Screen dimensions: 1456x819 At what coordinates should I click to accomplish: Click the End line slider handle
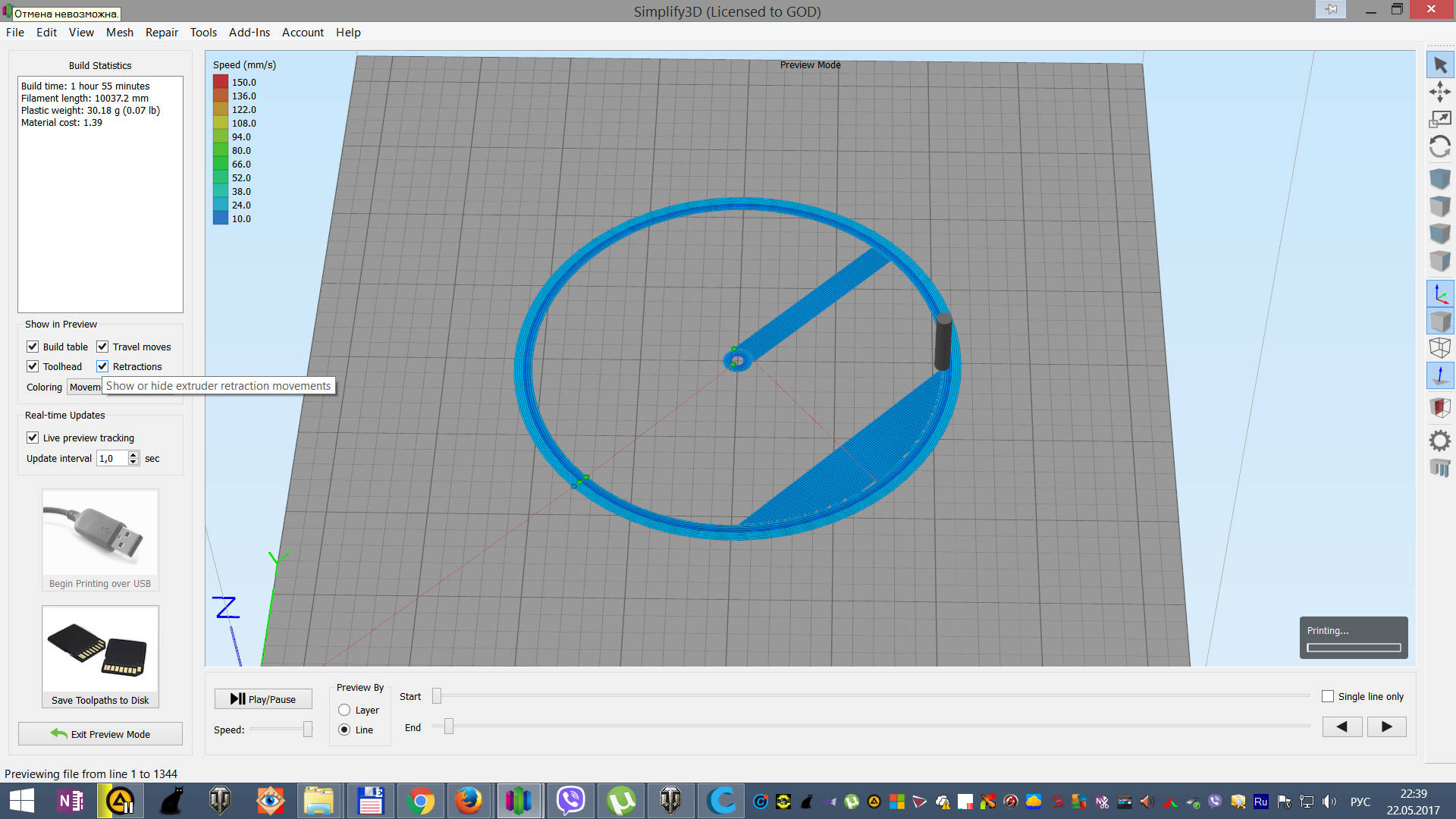[x=449, y=727]
